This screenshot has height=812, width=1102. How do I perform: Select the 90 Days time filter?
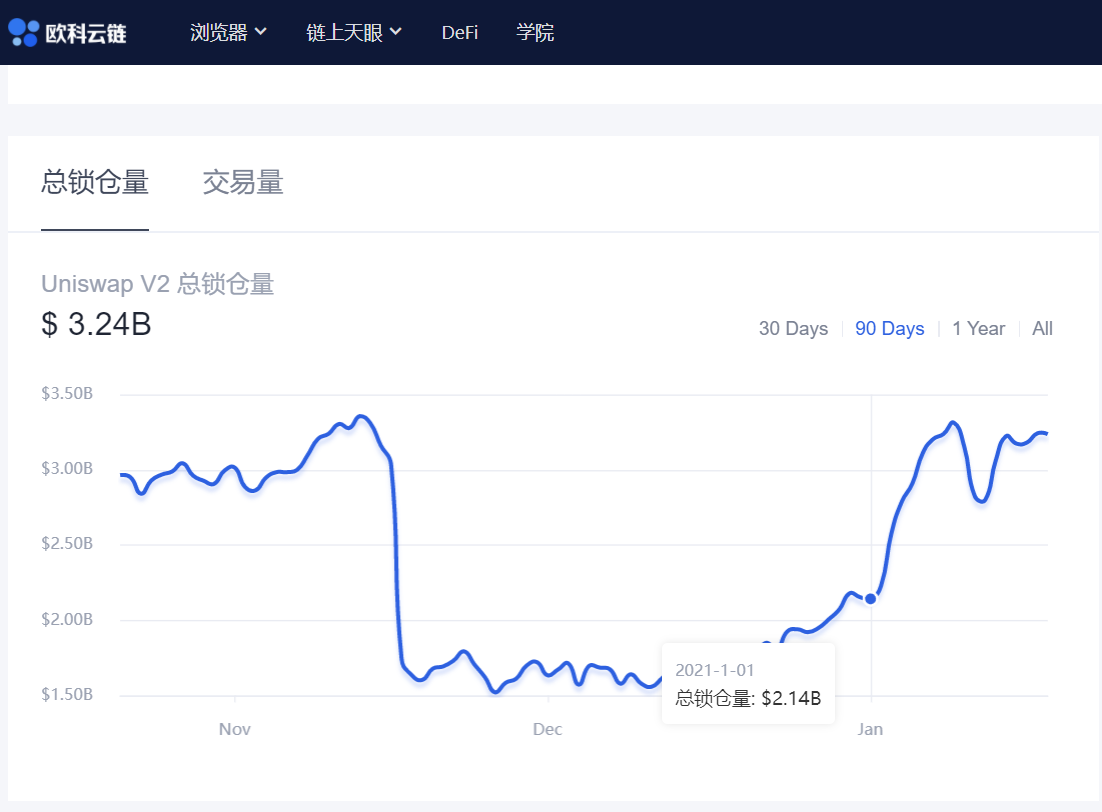(889, 328)
